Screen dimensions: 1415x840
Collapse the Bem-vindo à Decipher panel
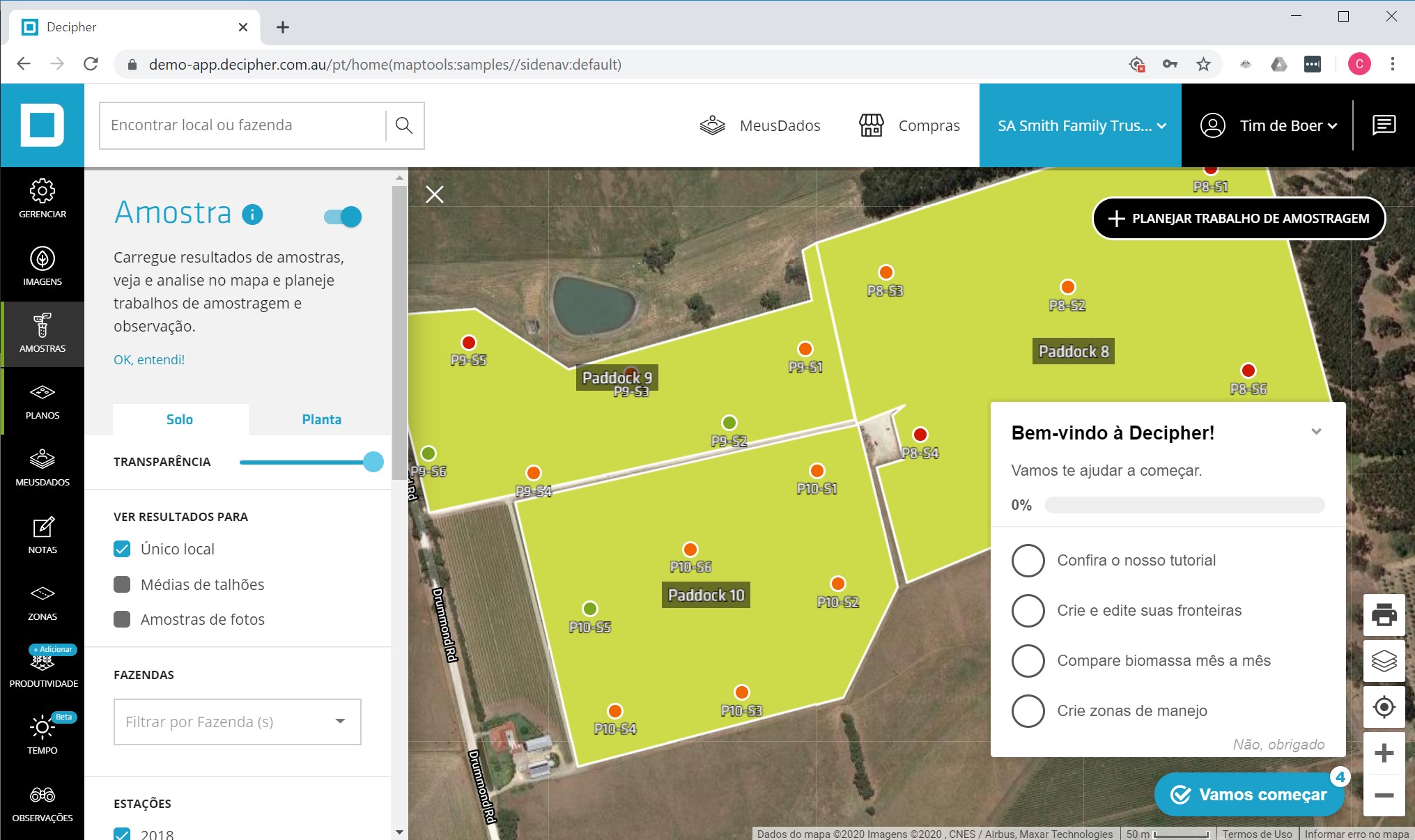tap(1316, 432)
